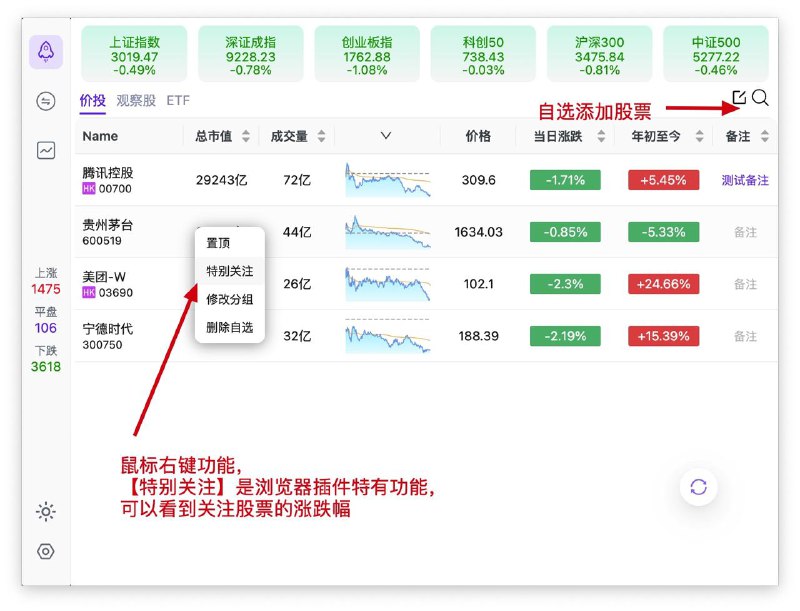
Task: Click the add stock edit icon near 自选添加股票 arrow
Action: click(738, 98)
